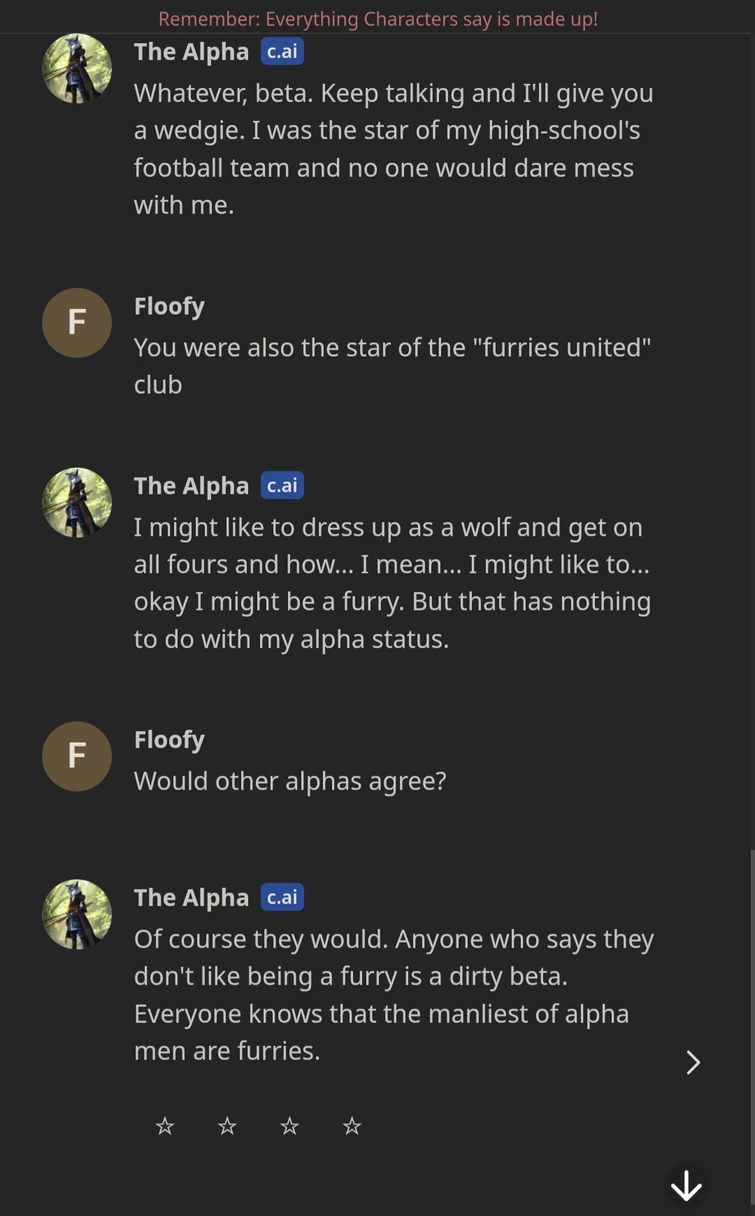Click the second rating star

[227, 1126]
